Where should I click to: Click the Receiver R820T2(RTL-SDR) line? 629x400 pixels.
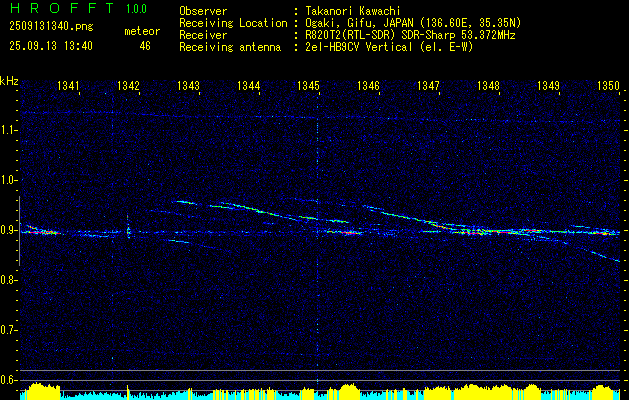point(410,35)
